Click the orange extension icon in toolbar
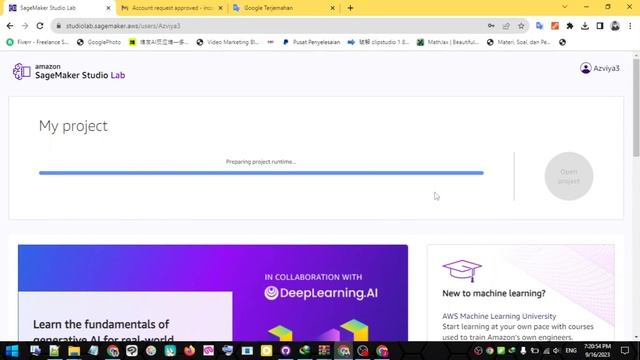 point(555,26)
